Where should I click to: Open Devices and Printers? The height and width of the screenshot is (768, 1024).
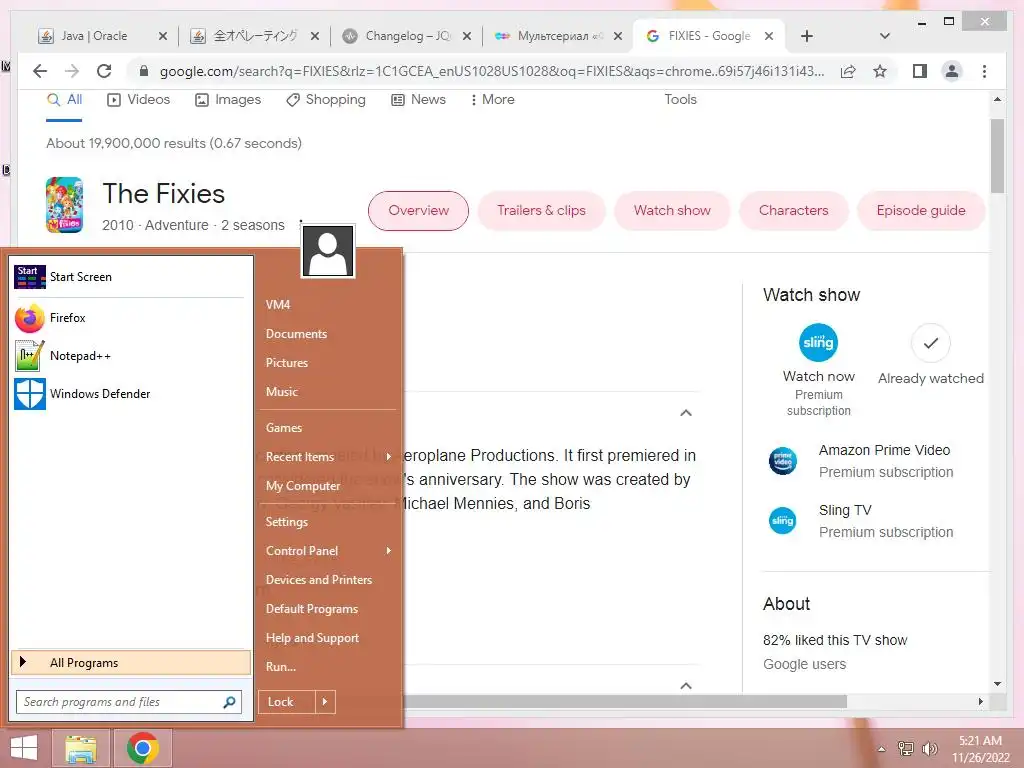(319, 580)
